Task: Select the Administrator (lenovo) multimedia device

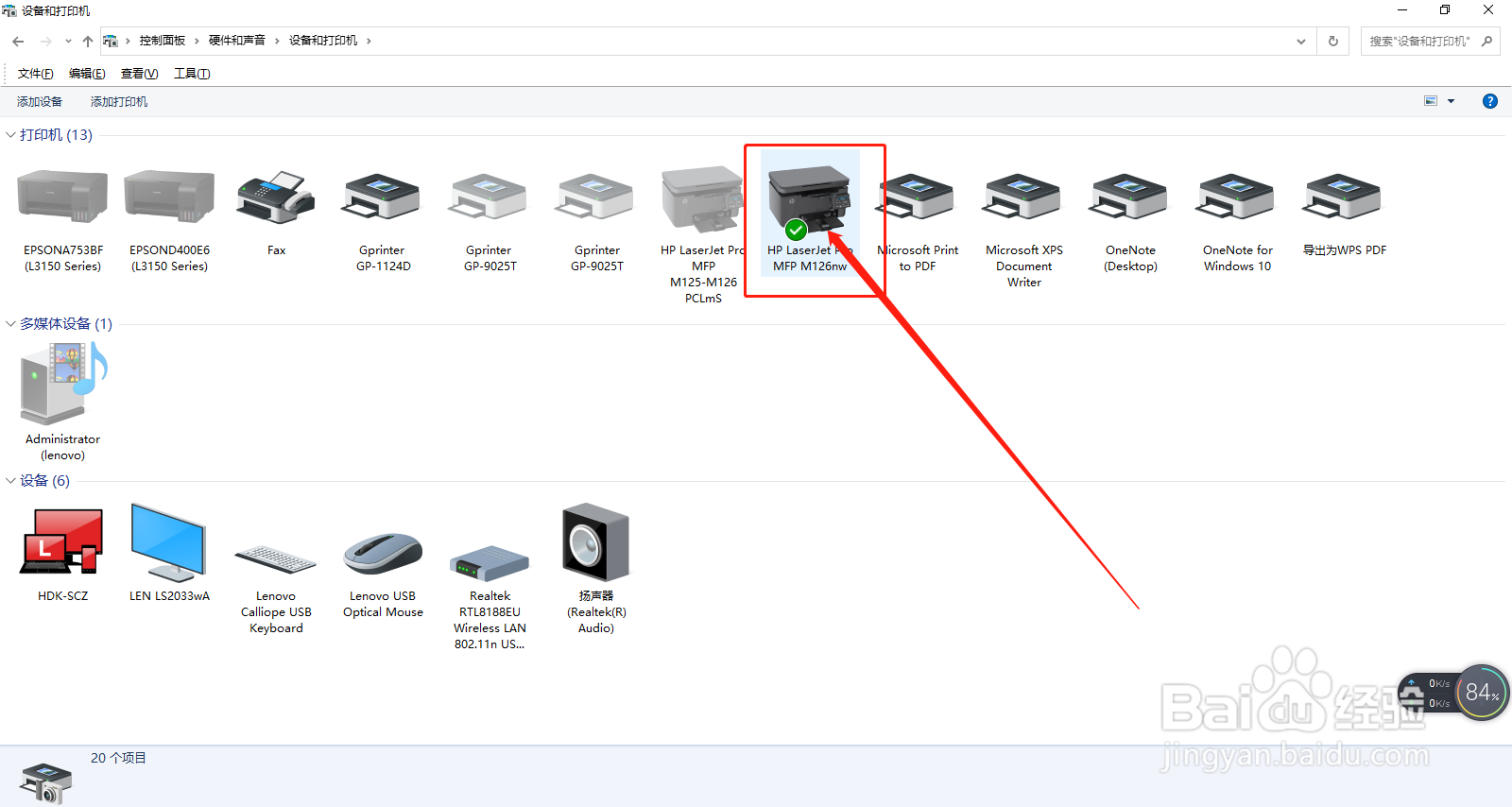Action: 62,402
